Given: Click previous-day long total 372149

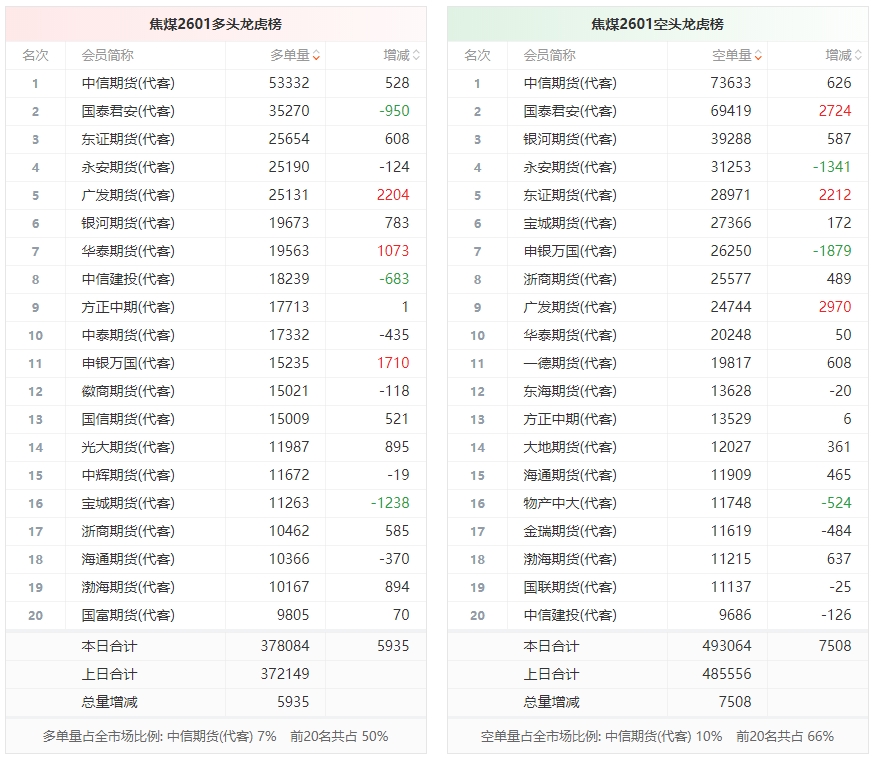Looking at the screenshot, I should click(x=285, y=674).
